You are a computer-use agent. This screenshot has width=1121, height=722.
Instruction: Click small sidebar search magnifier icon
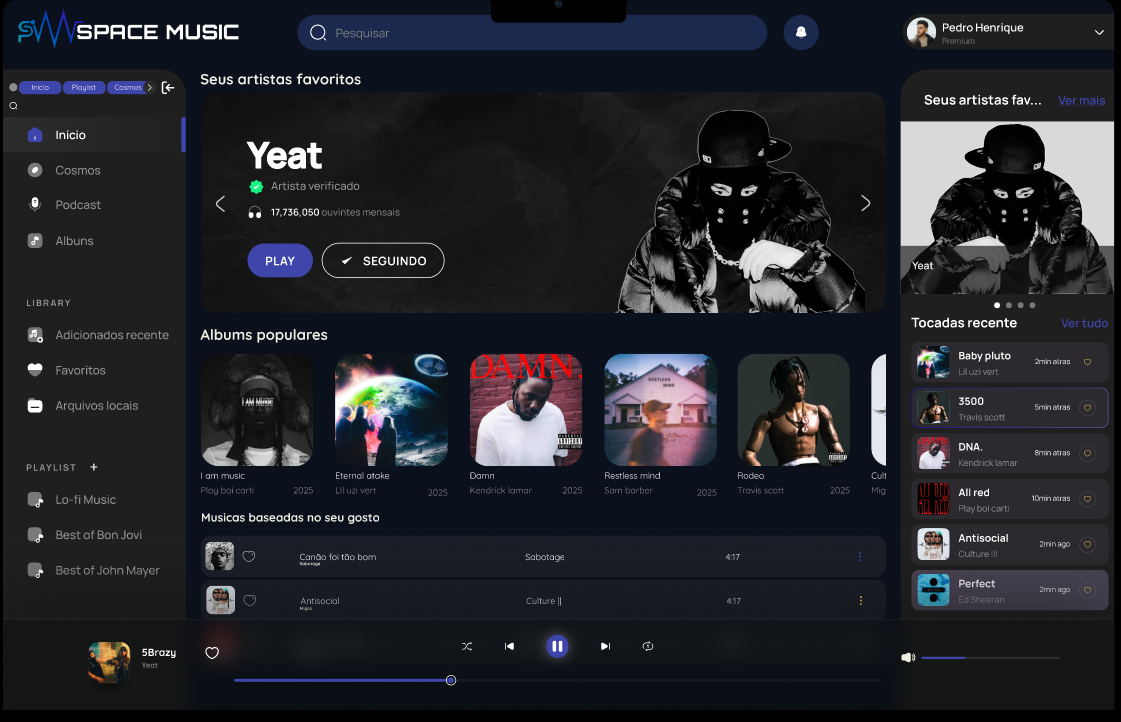point(13,106)
